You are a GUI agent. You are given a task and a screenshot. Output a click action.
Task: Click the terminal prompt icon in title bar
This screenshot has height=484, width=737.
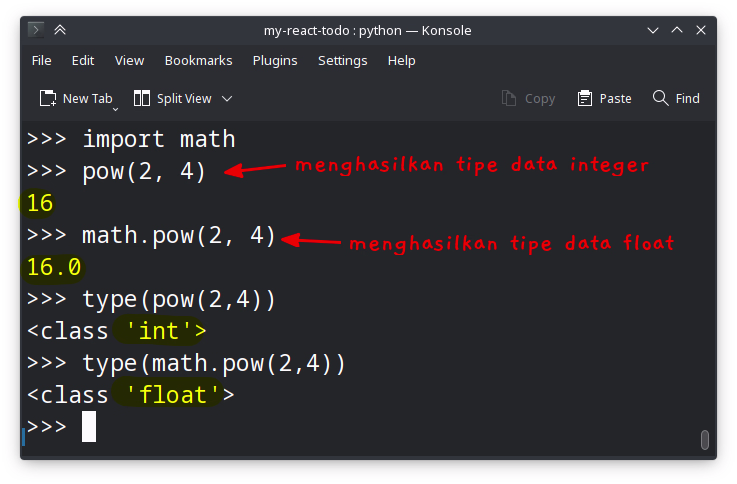coord(36,30)
